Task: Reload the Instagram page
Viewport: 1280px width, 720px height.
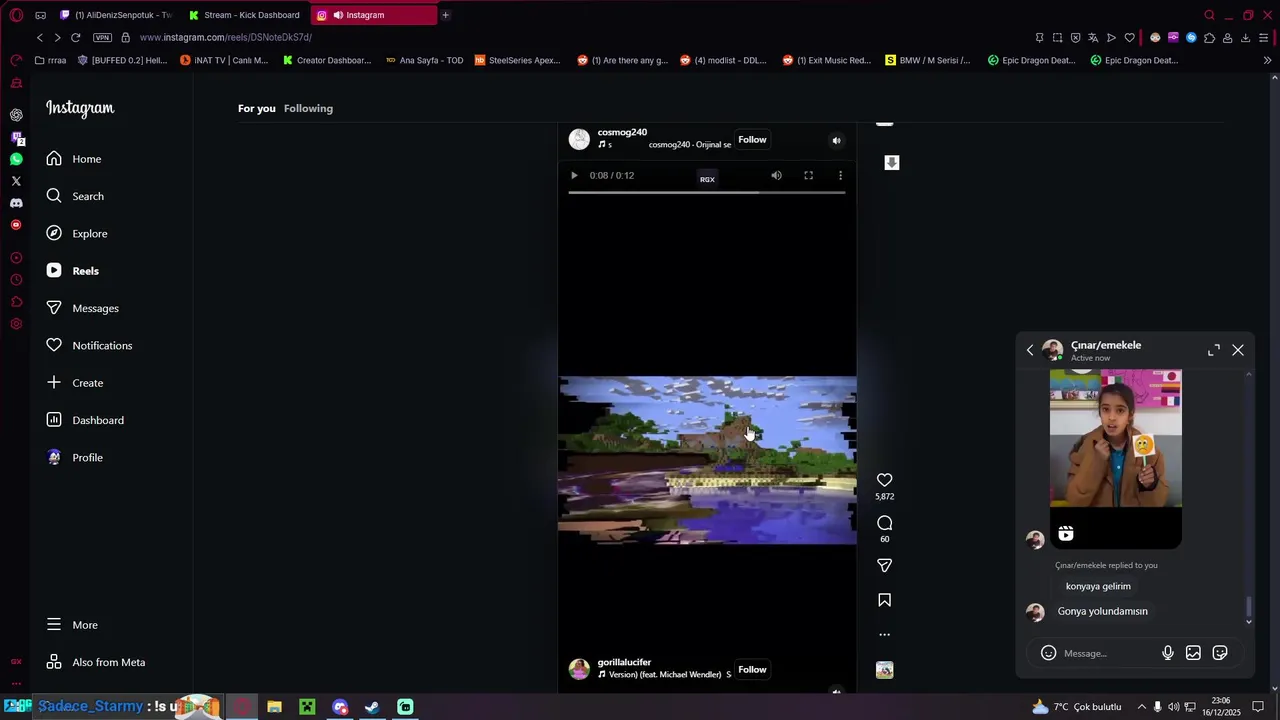Action: (x=75, y=37)
